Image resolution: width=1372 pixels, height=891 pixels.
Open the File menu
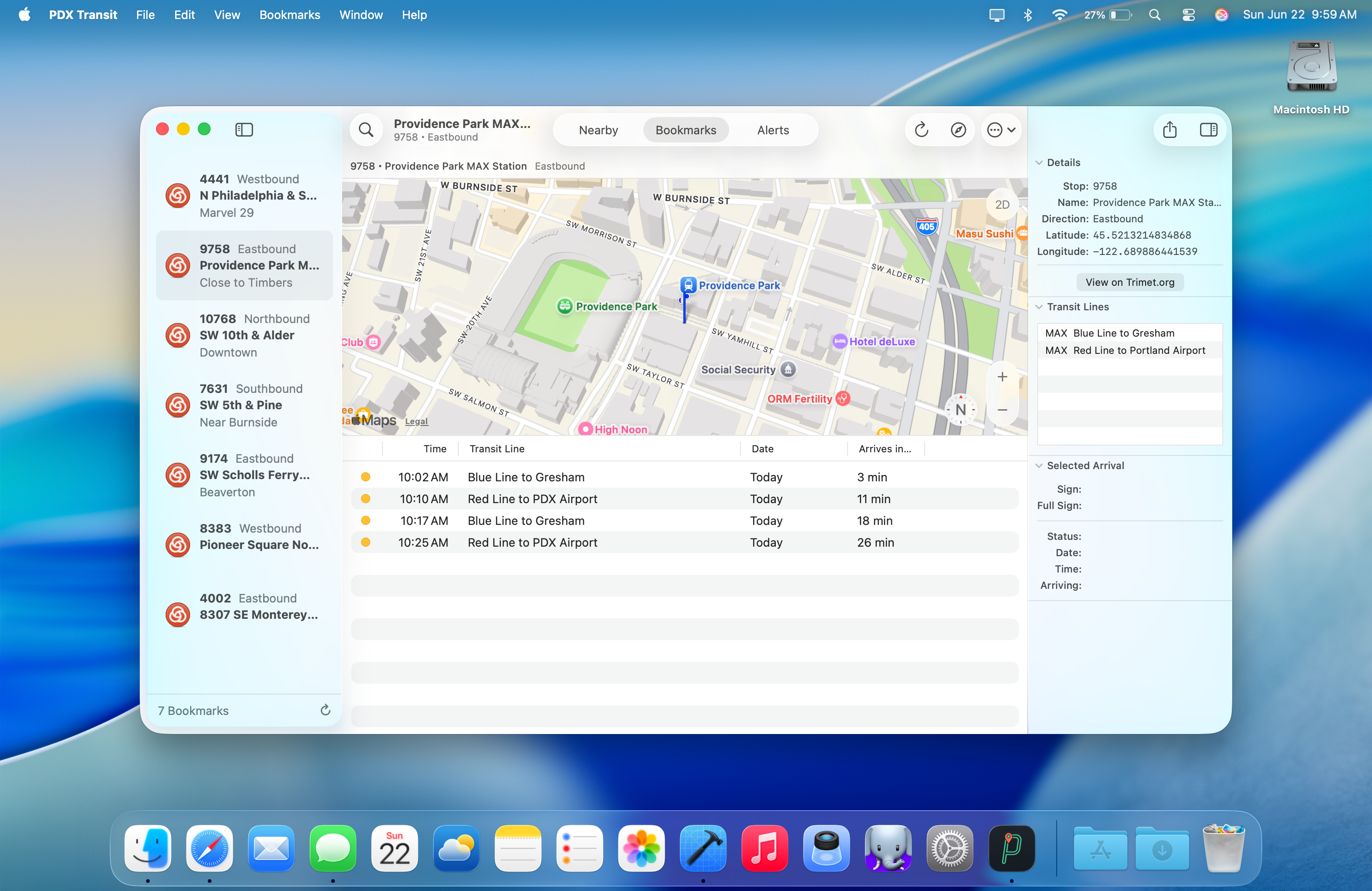click(x=145, y=15)
